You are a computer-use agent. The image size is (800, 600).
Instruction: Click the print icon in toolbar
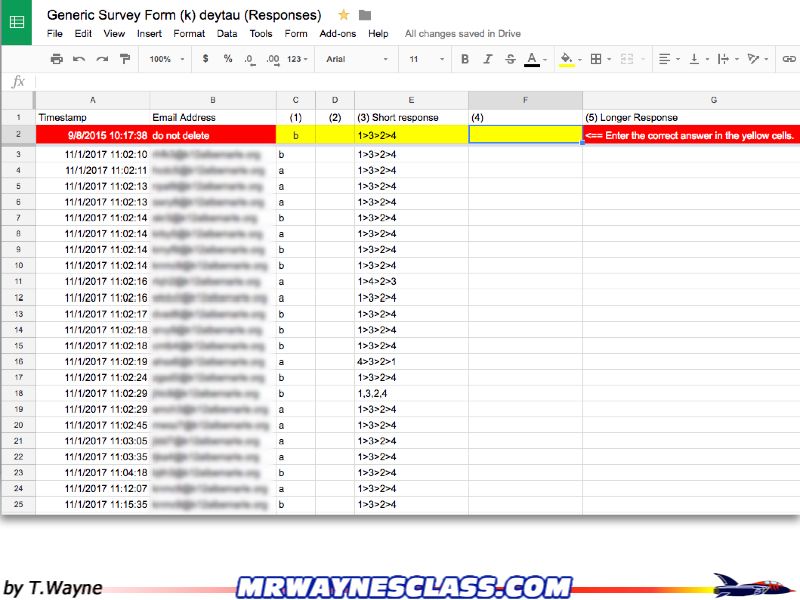57,60
